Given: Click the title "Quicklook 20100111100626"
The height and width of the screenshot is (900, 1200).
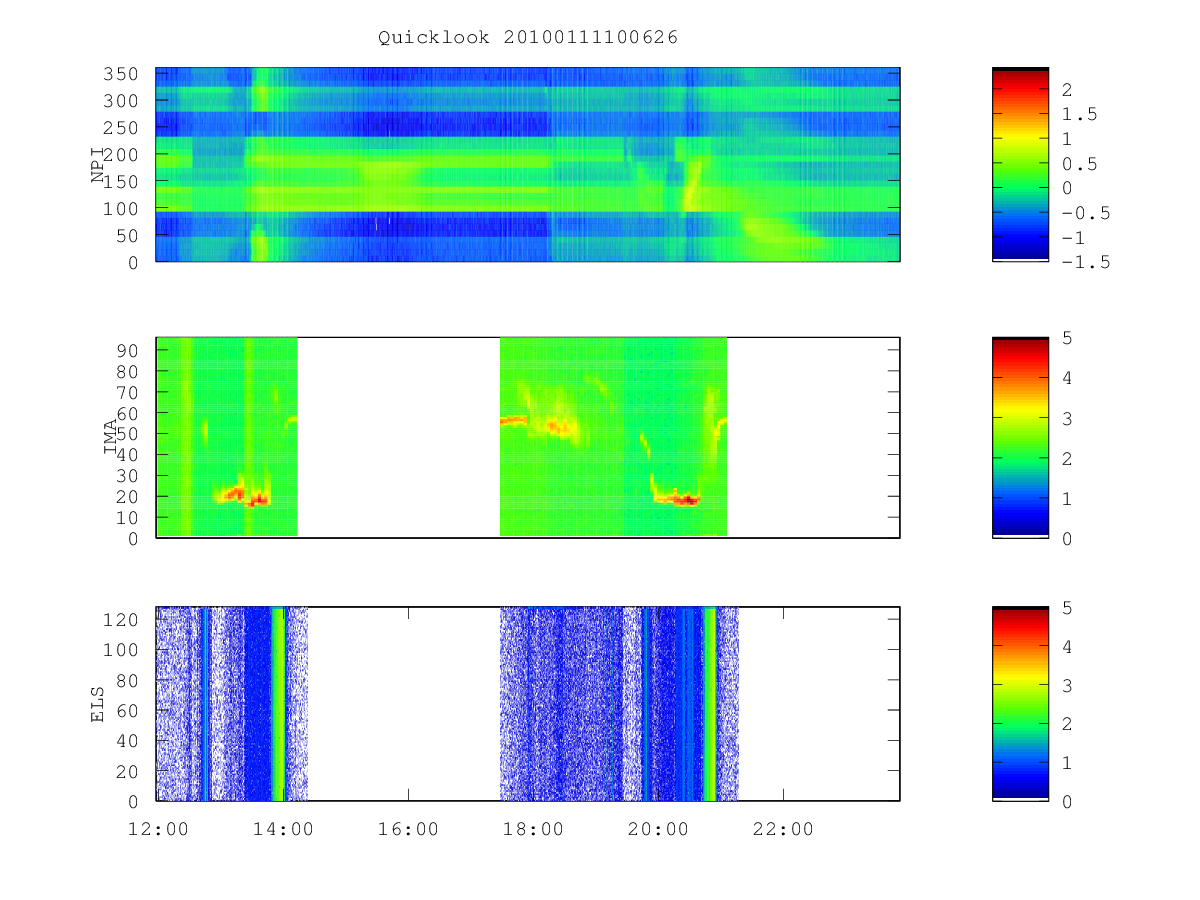Looking at the screenshot, I should 528,37.
